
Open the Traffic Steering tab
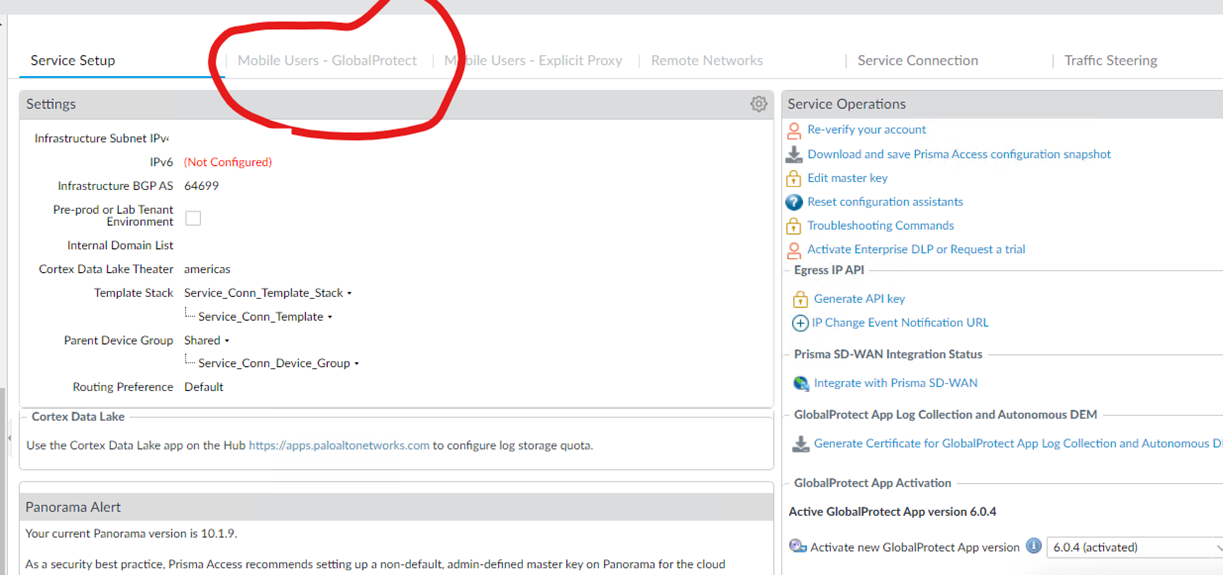[1111, 60]
